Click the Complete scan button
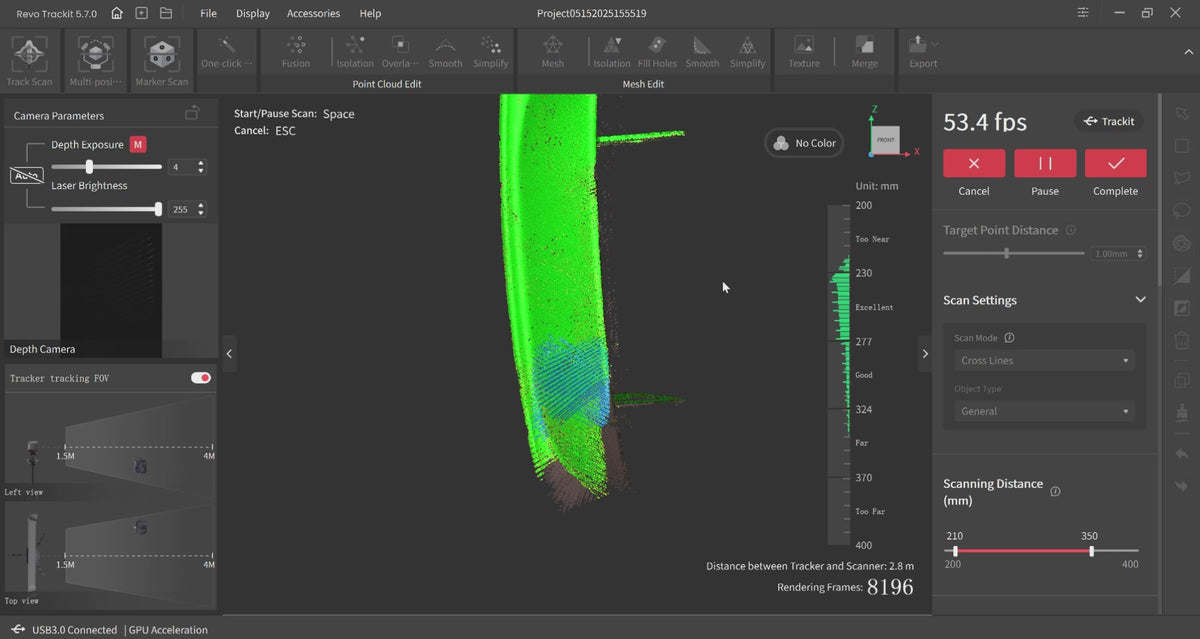Screen dimensions: 1200x639 (1115, 163)
